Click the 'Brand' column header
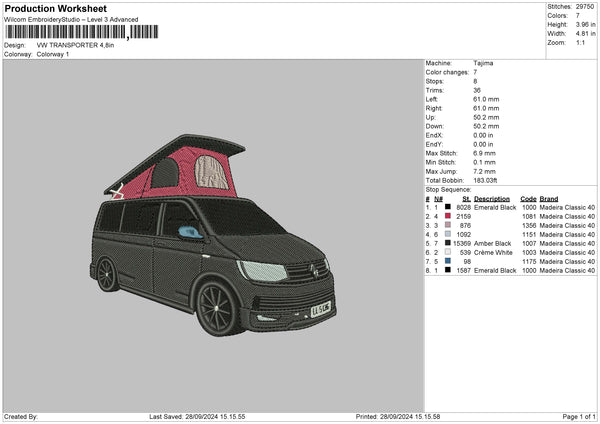 pos(549,199)
